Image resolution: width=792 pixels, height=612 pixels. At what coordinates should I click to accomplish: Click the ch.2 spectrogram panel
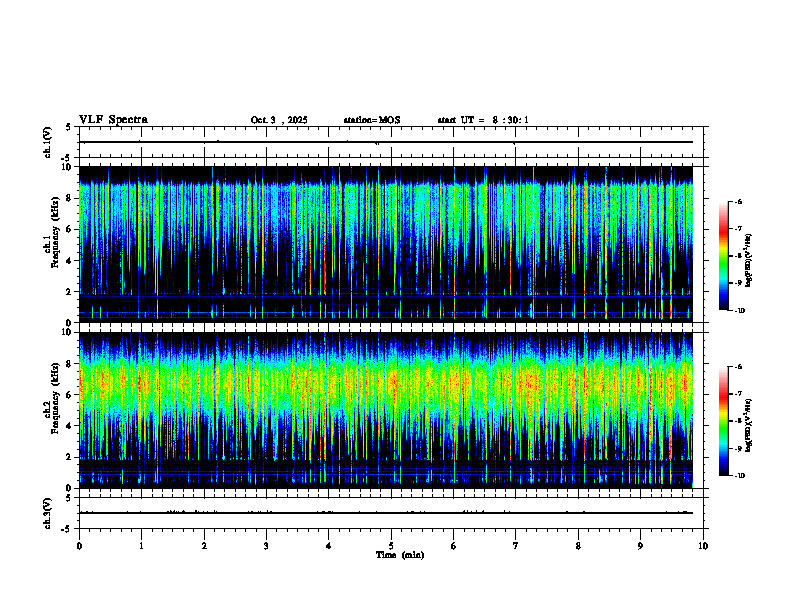[x=386, y=410]
